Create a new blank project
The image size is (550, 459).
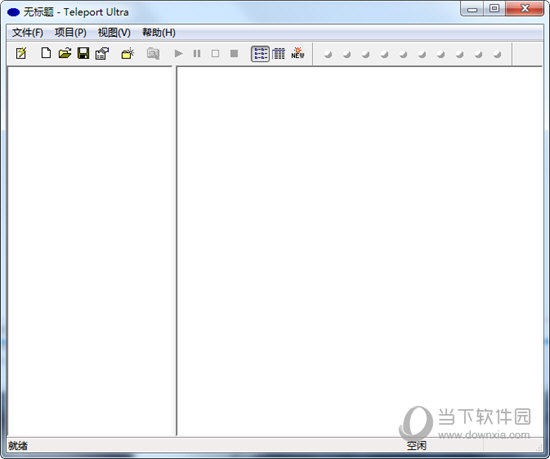[x=46, y=53]
